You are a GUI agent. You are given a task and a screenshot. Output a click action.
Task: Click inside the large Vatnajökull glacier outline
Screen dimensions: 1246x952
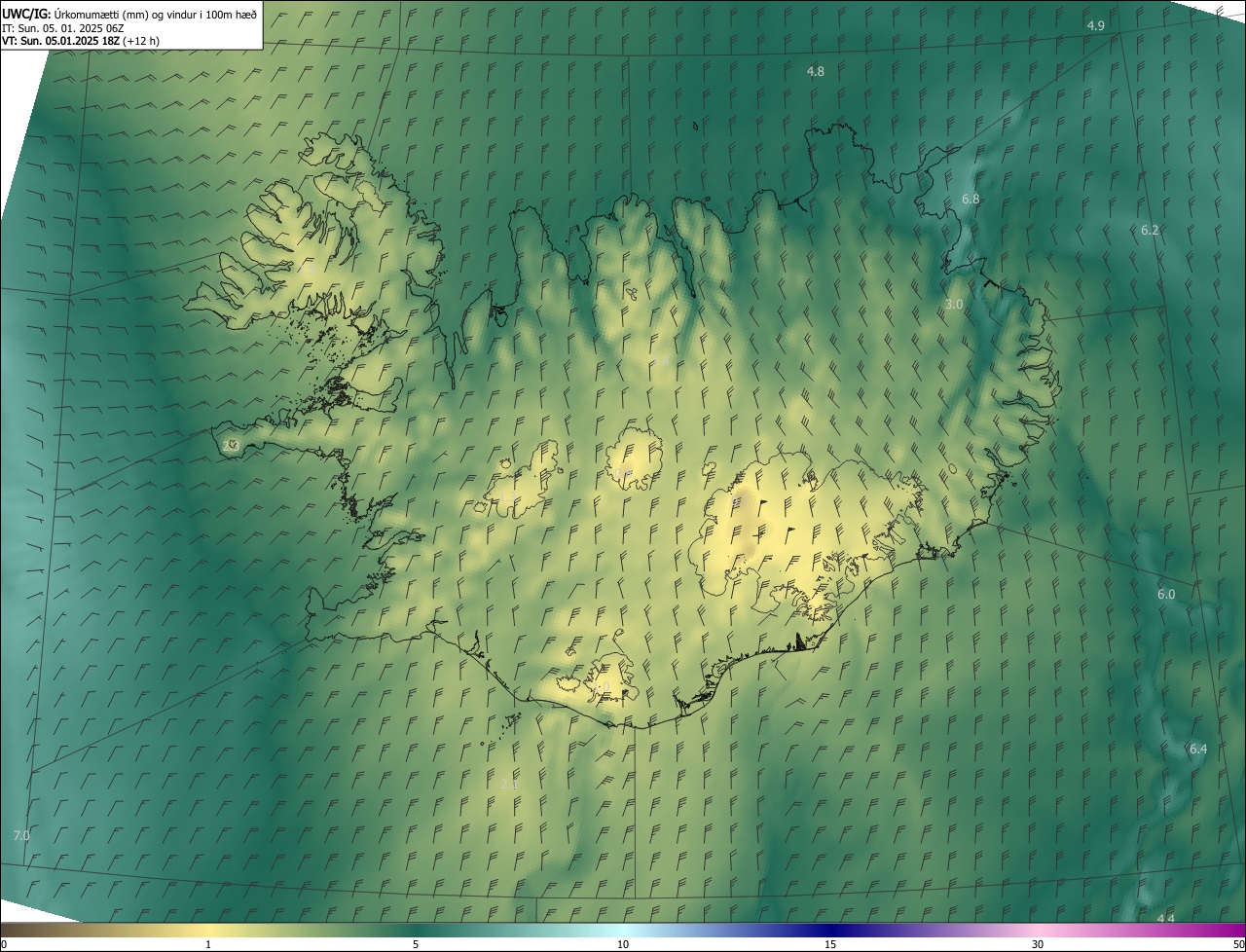pyautogui.click(x=808, y=531)
